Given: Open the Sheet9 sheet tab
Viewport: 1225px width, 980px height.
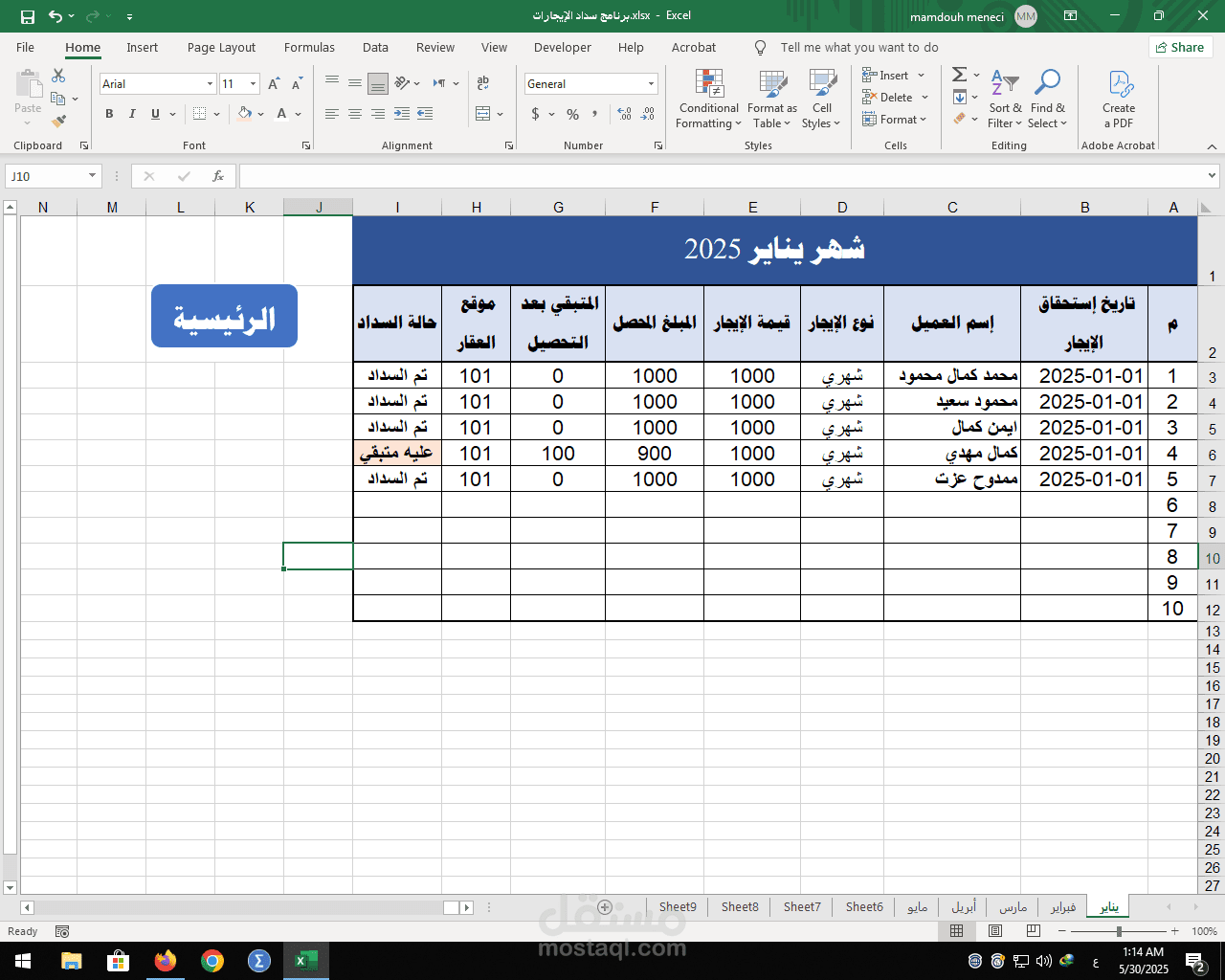Looking at the screenshot, I should 678,907.
